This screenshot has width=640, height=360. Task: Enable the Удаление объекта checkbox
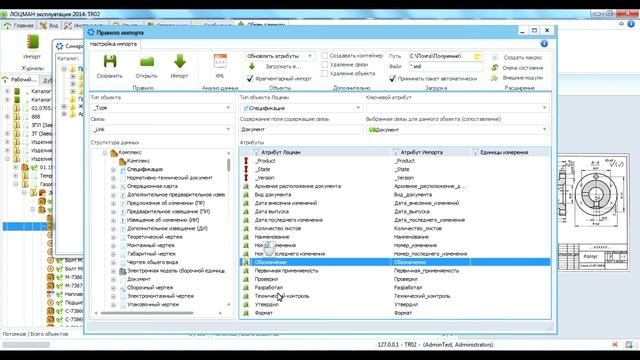pyautogui.click(x=324, y=73)
